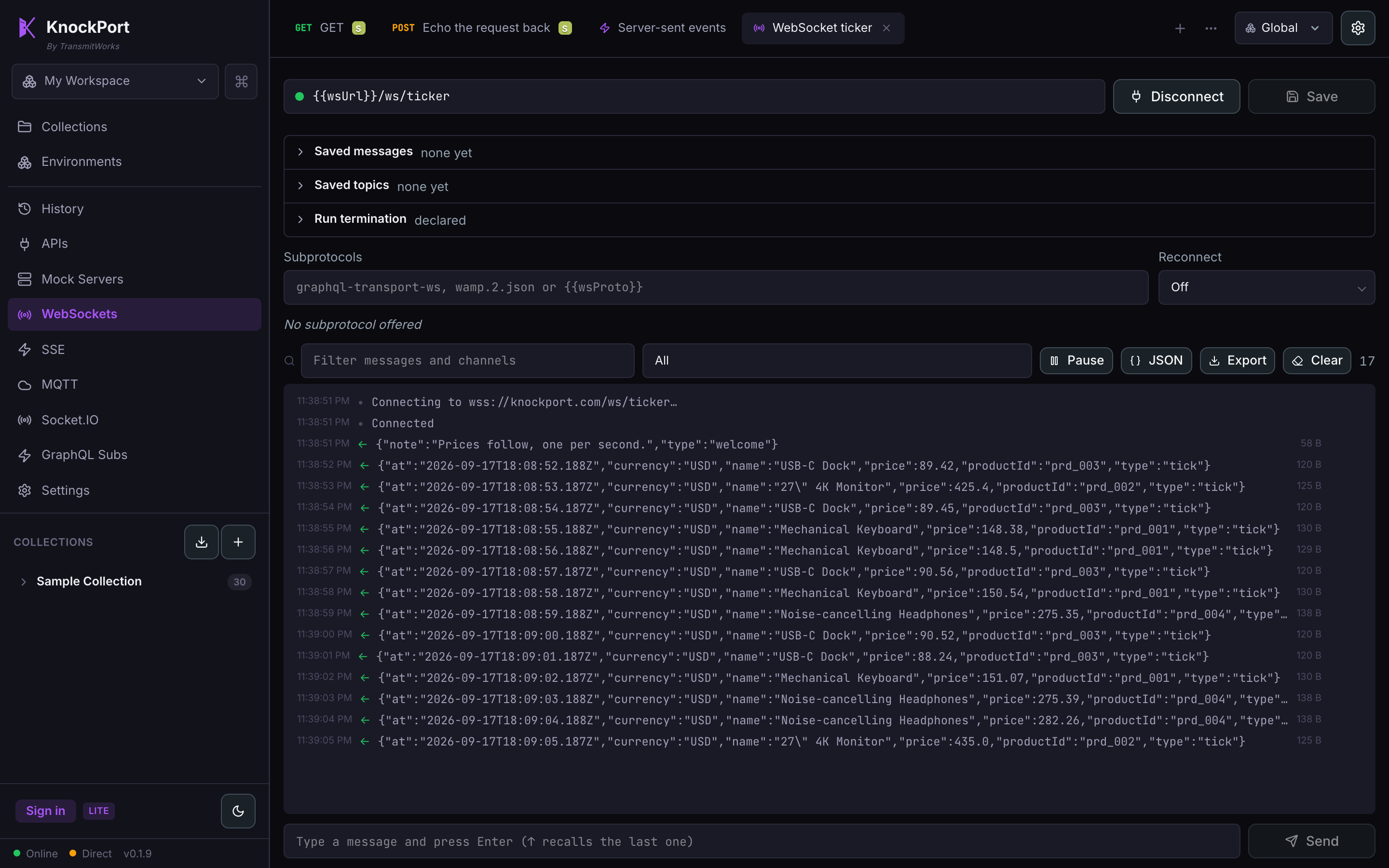Click the Disconnect button

click(x=1176, y=96)
